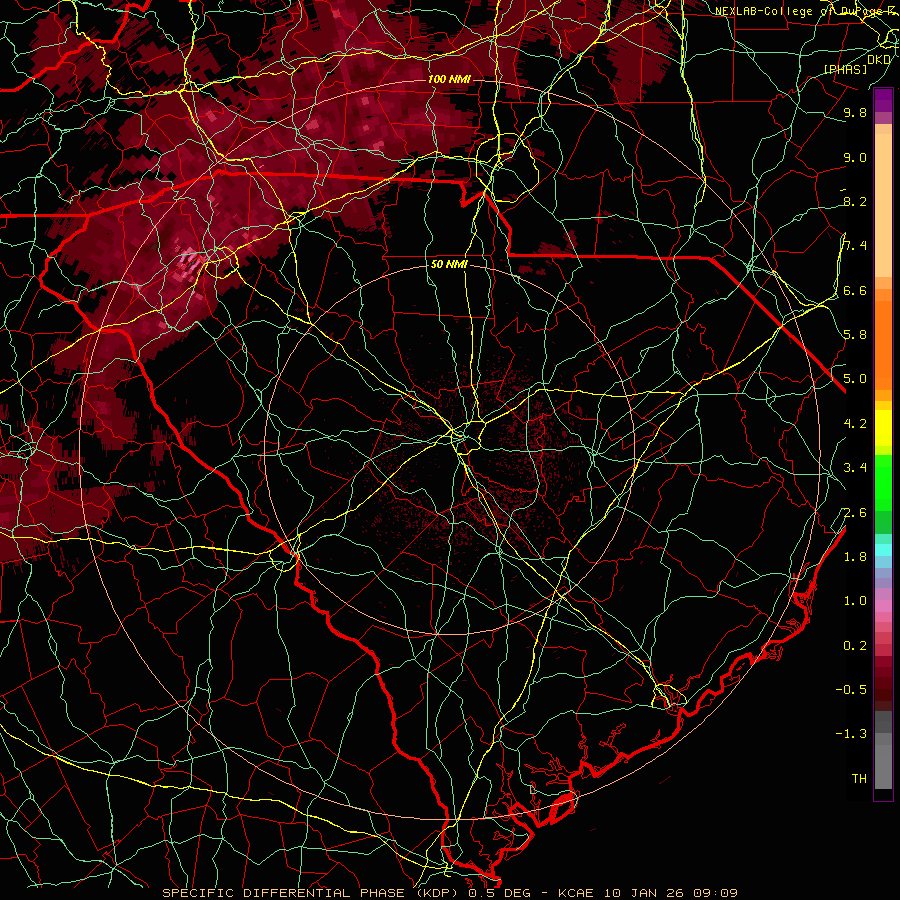
Task: Click the 5.0 value on the color scale
Action: click(x=855, y=379)
